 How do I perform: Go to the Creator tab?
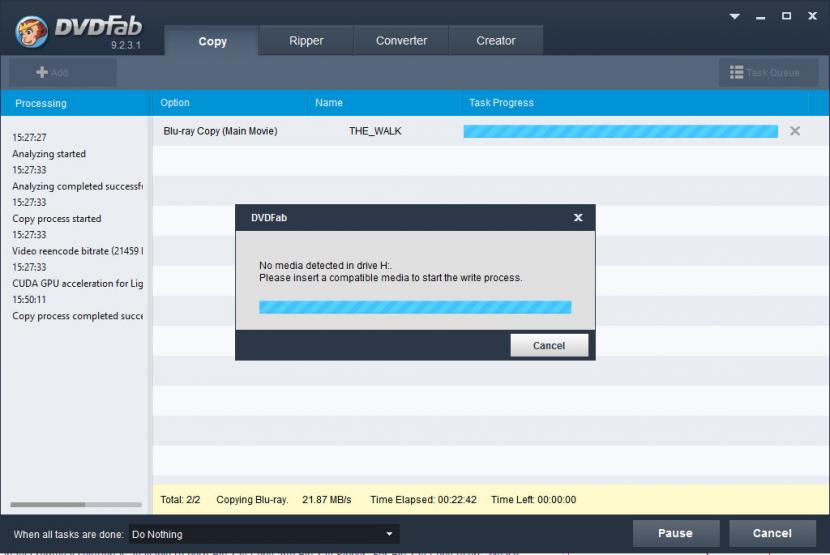tap(496, 41)
